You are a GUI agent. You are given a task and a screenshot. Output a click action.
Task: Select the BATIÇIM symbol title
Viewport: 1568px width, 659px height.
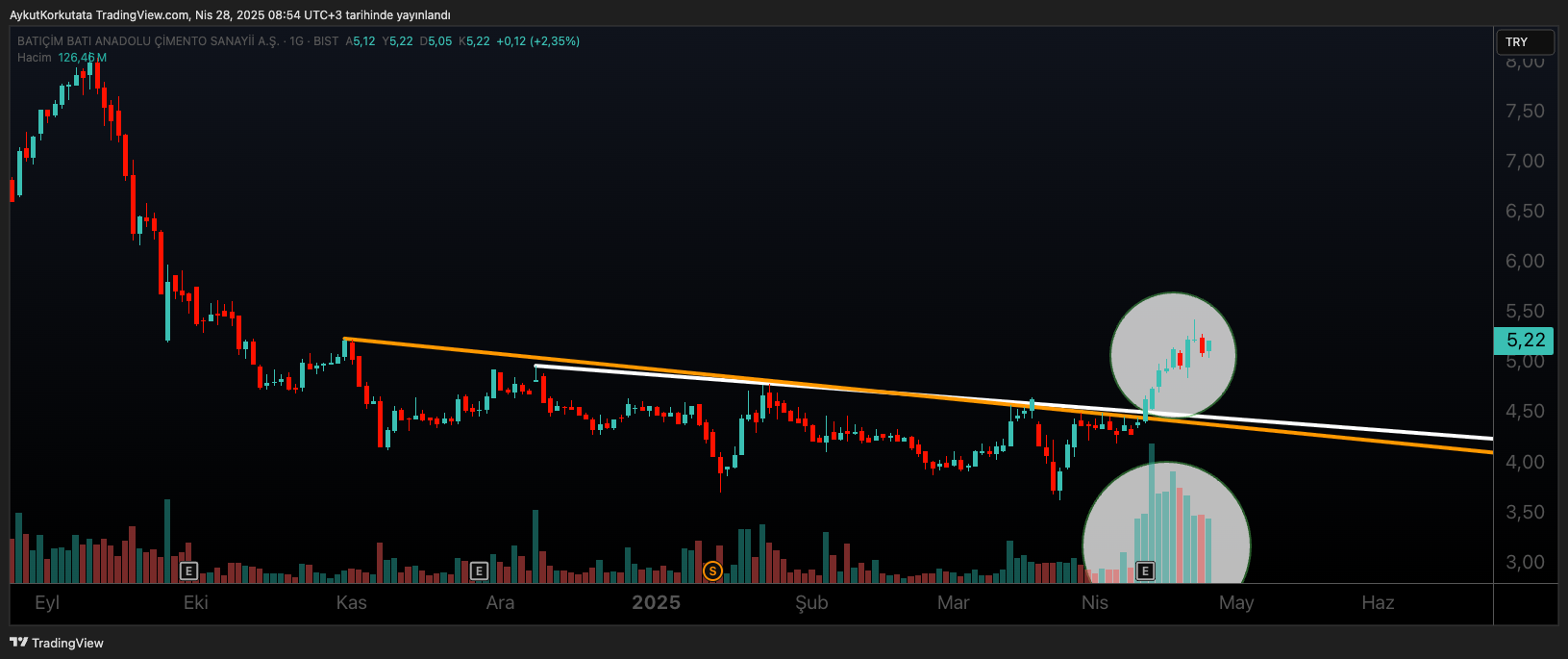(148, 41)
